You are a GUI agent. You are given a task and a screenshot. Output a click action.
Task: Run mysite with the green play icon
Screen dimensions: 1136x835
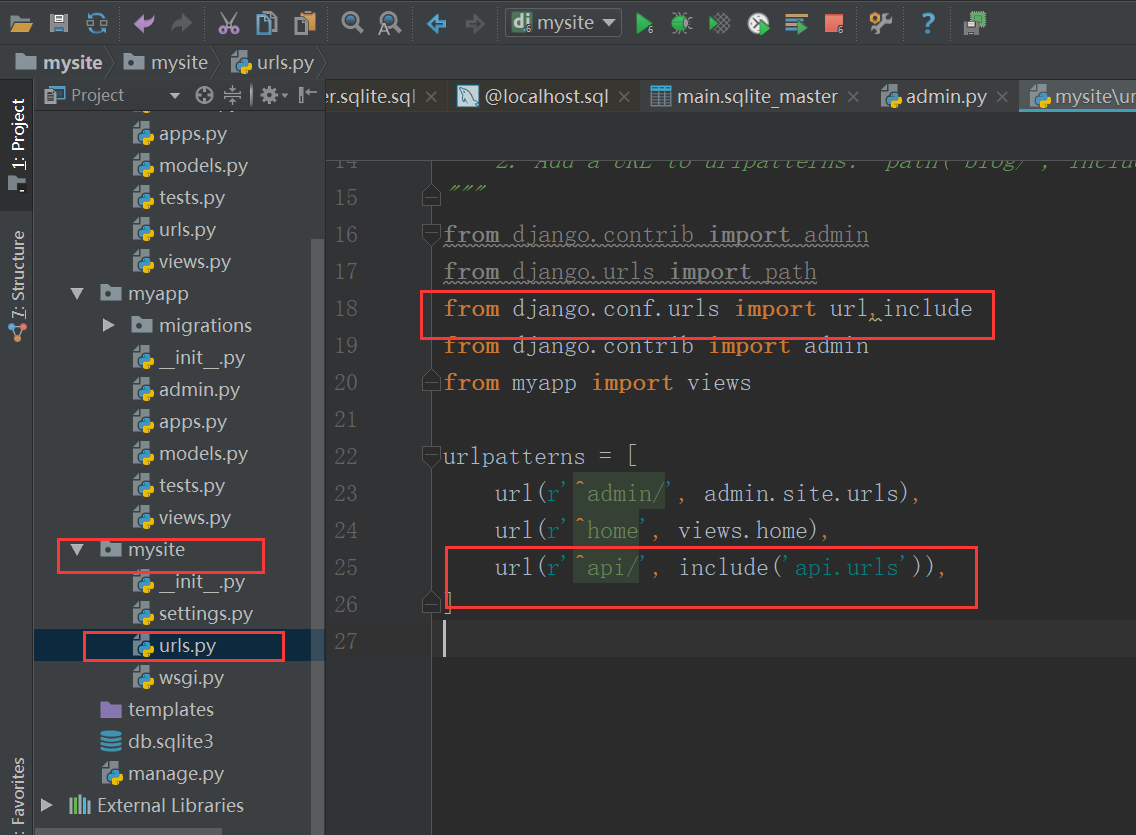[644, 23]
